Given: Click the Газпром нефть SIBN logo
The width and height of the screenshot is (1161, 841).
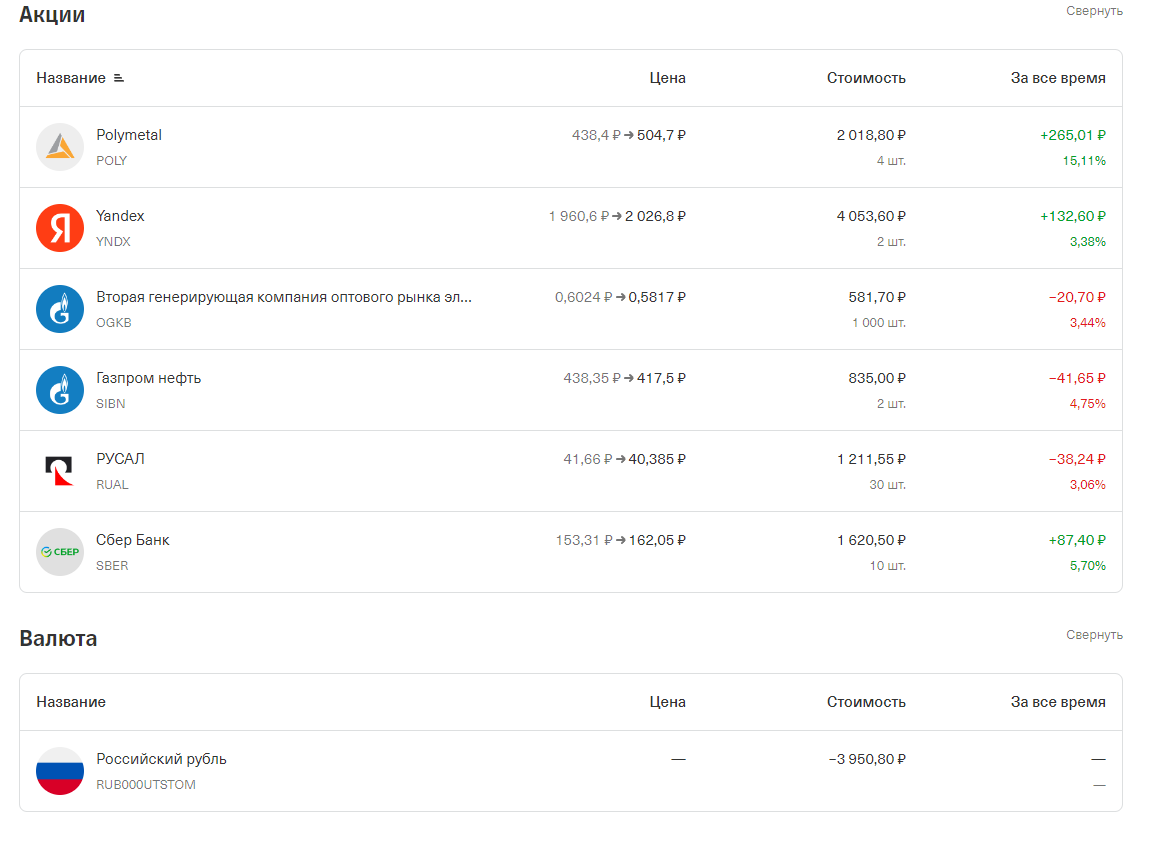Looking at the screenshot, I should 60,390.
